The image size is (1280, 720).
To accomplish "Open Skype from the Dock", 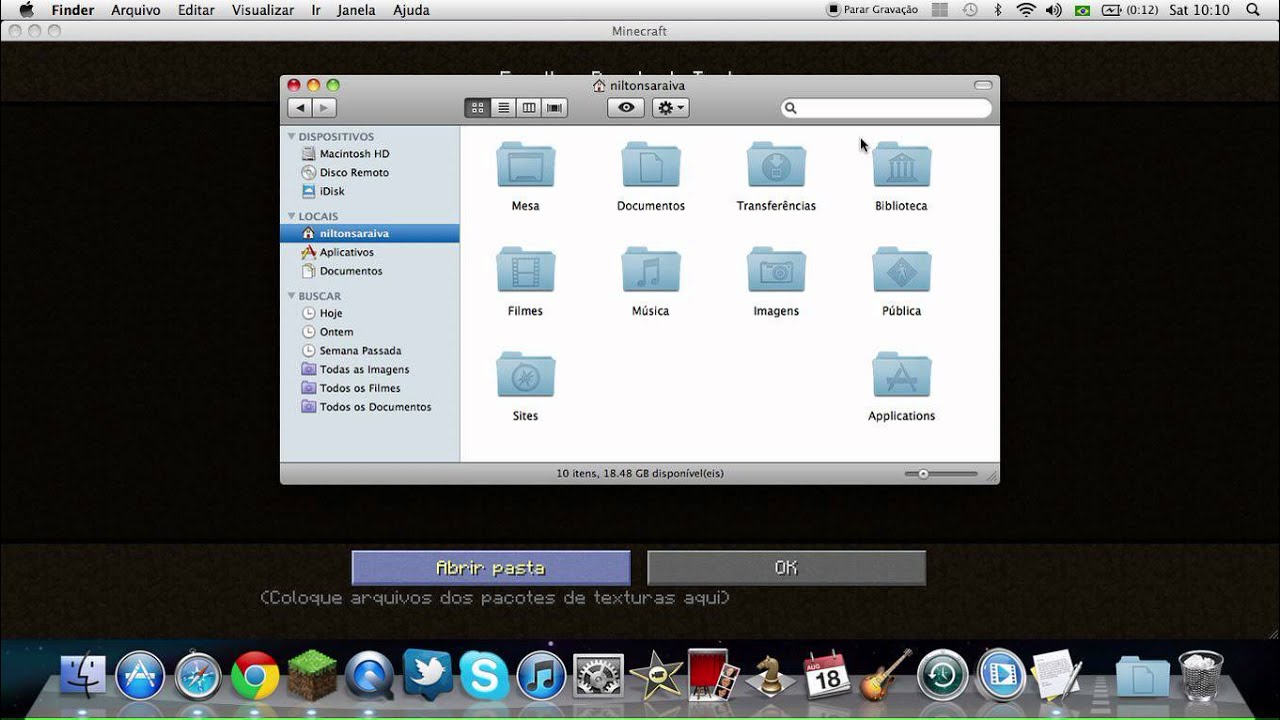I will point(484,676).
